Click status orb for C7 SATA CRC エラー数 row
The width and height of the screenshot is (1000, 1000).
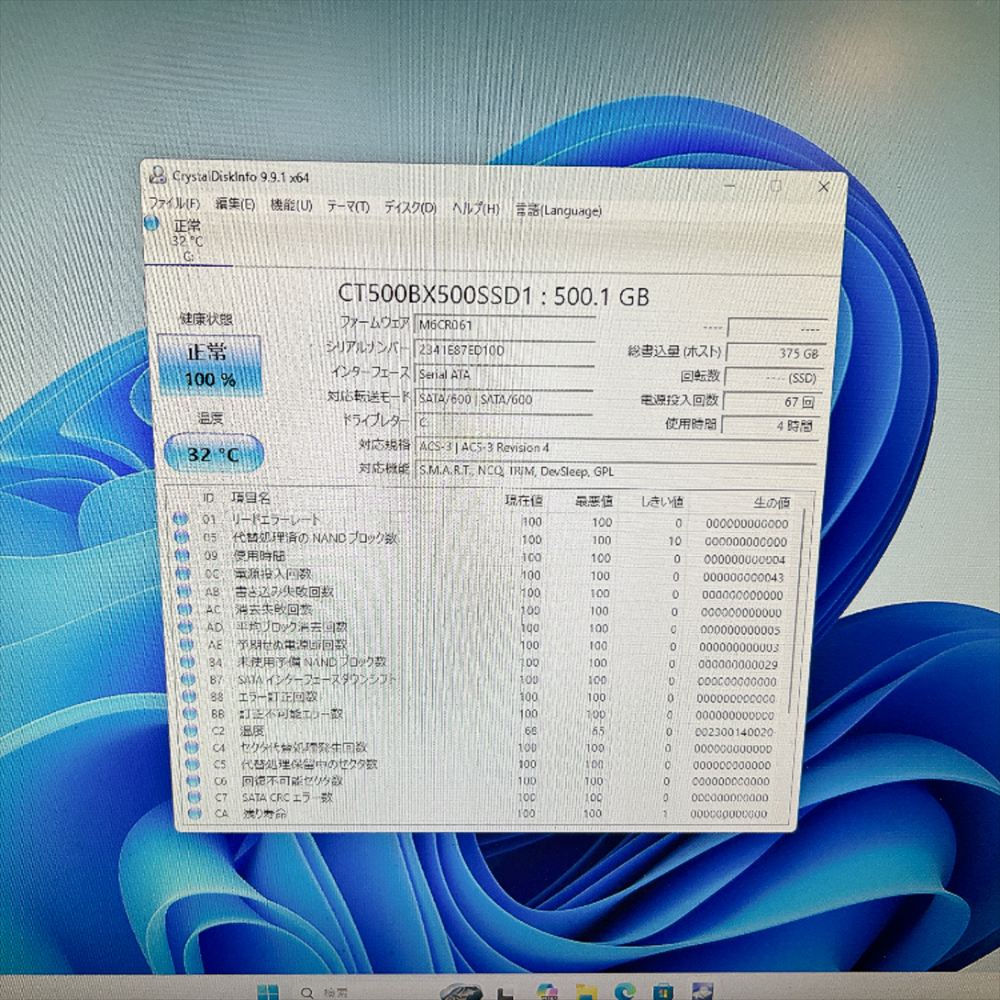(x=195, y=797)
